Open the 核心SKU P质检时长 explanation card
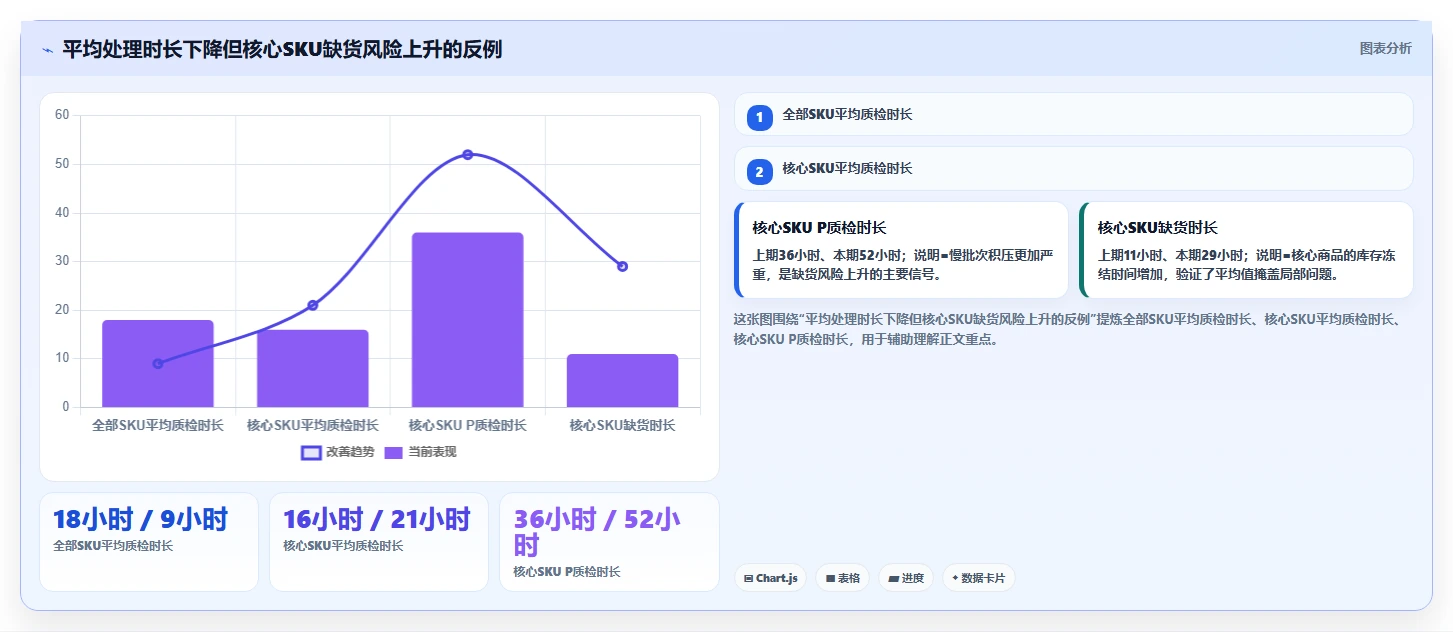The width and height of the screenshot is (1453, 632). tap(901, 250)
